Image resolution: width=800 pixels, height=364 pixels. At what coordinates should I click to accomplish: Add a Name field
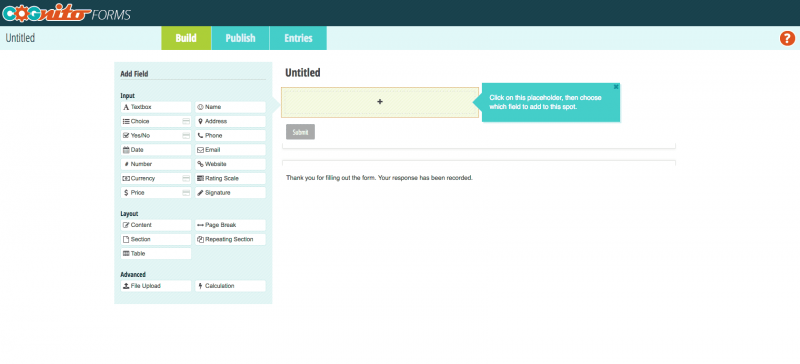click(230, 107)
